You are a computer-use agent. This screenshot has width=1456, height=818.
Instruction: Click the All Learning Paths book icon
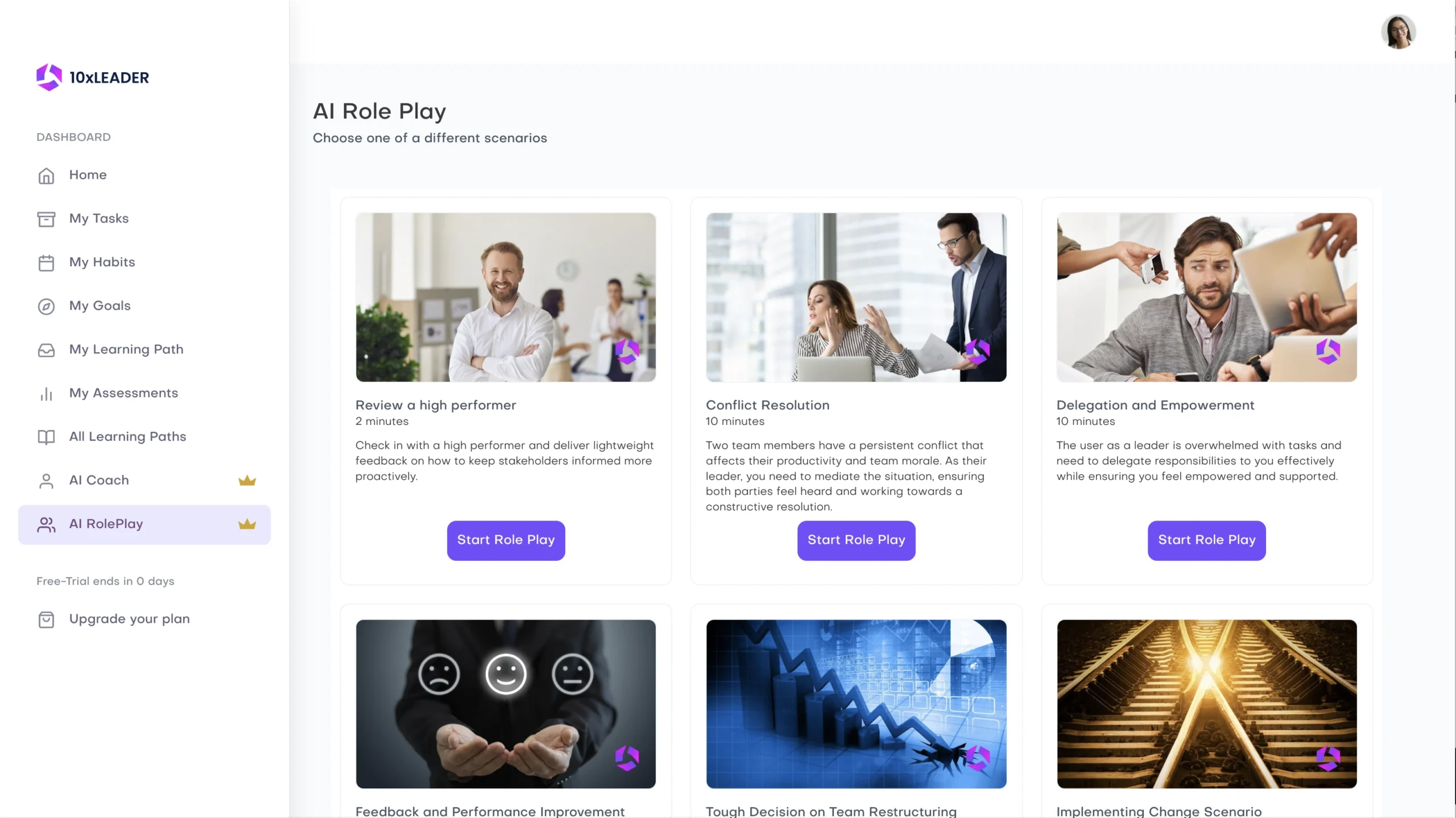tap(46, 437)
